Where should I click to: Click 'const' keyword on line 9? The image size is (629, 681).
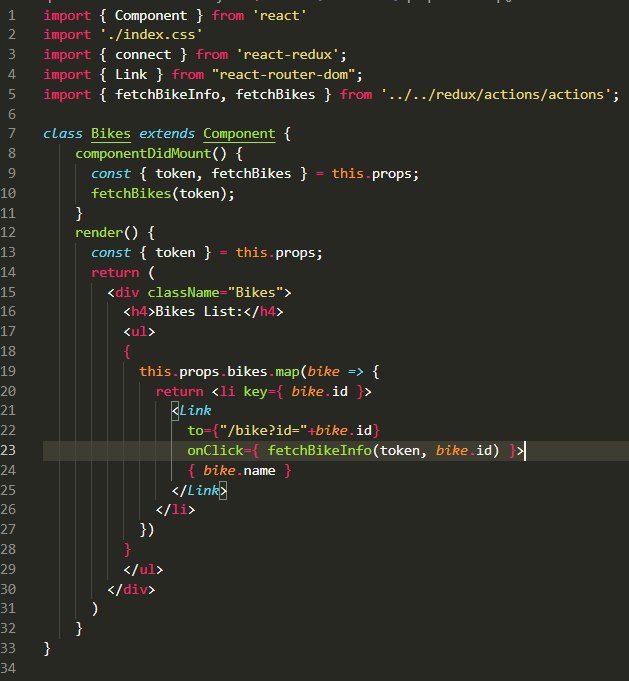[x=110, y=173]
